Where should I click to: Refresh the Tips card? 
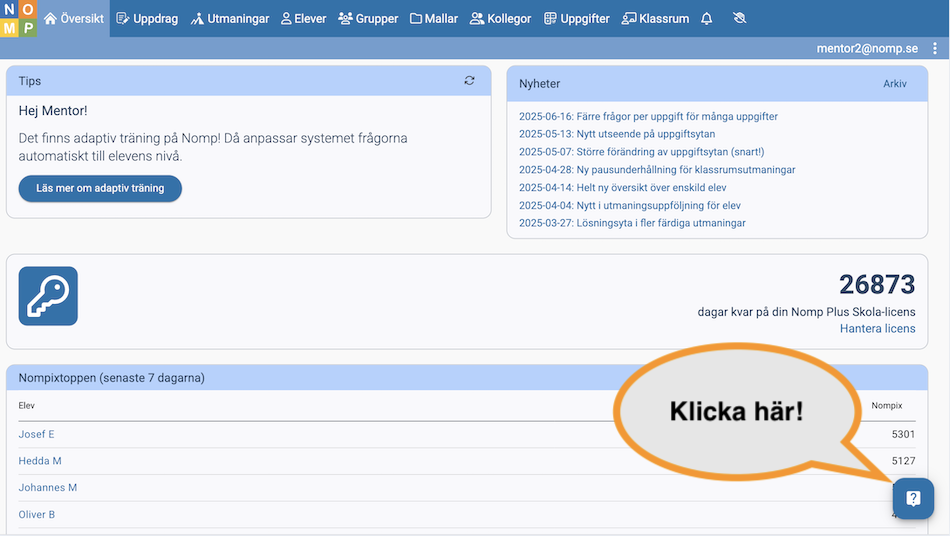[x=470, y=81]
